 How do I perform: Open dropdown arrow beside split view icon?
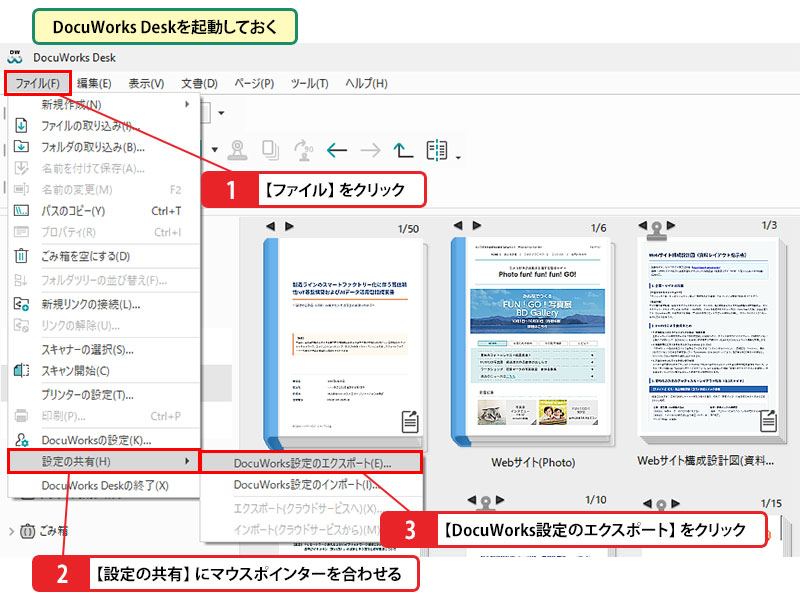(x=458, y=158)
